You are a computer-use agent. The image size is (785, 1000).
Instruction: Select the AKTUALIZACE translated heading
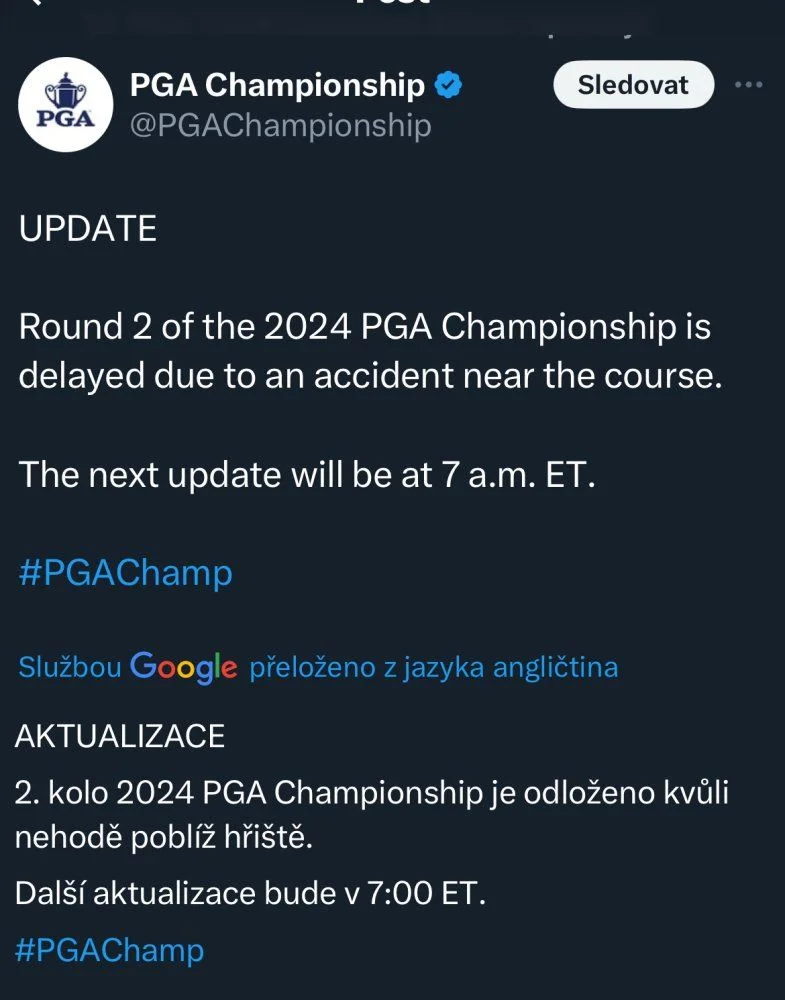click(x=119, y=737)
